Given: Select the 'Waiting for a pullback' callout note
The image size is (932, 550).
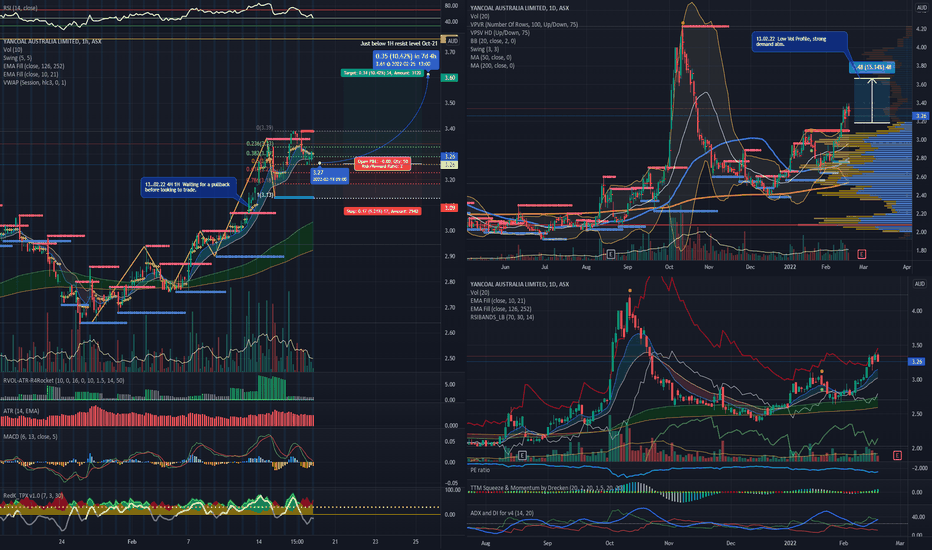Looking at the screenshot, I should click(187, 187).
